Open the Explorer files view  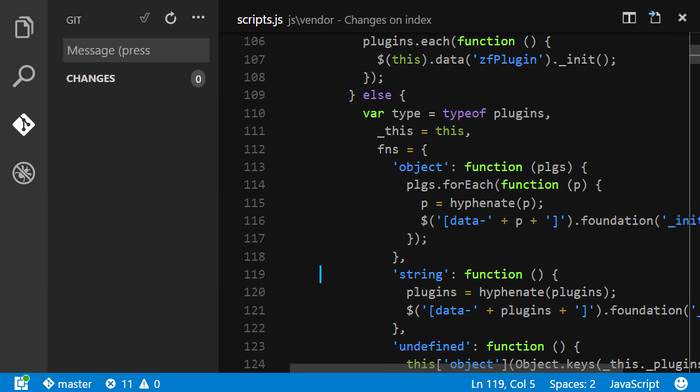(x=24, y=27)
